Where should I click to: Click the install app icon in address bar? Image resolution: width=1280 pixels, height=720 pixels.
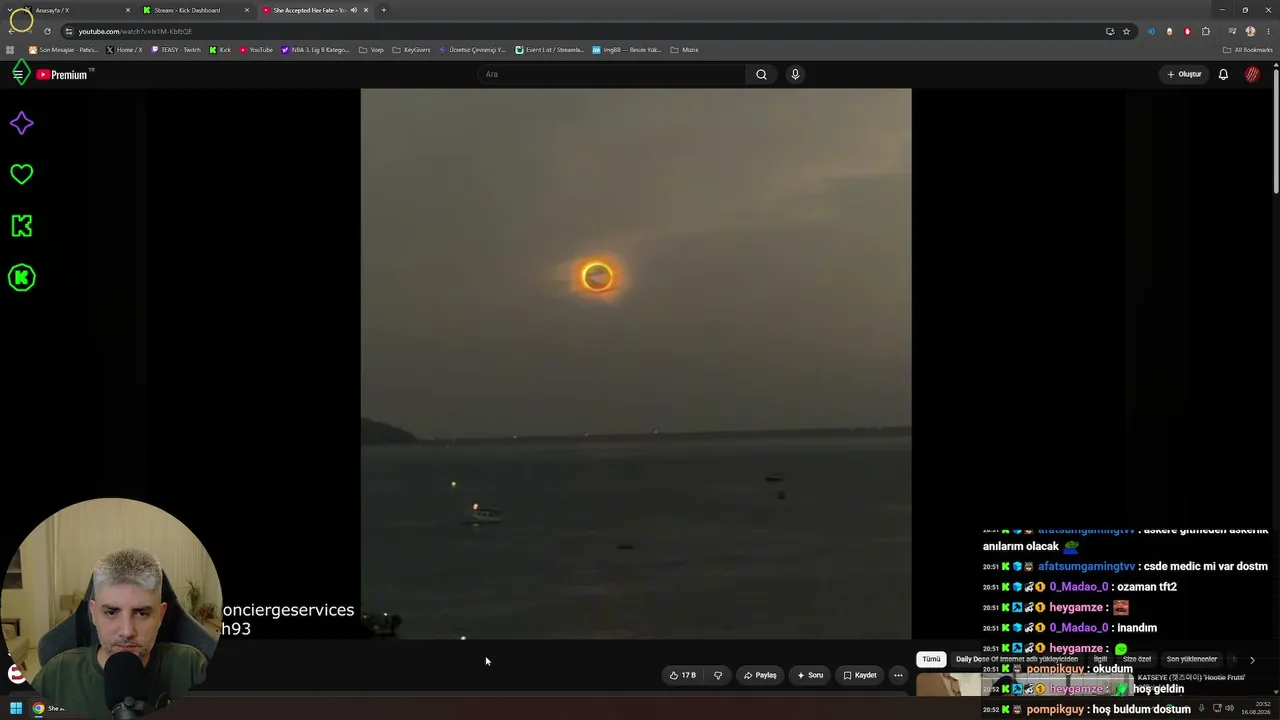(1110, 31)
